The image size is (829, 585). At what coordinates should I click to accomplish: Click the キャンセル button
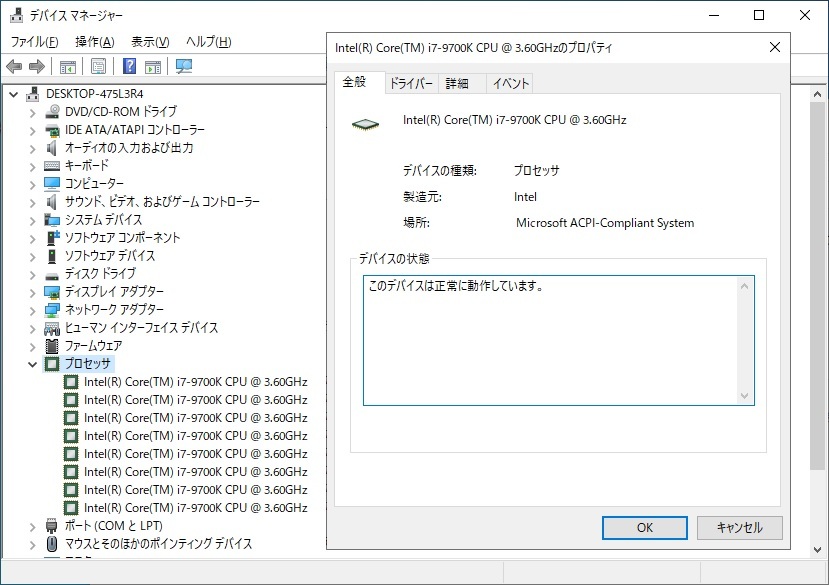coord(739,527)
